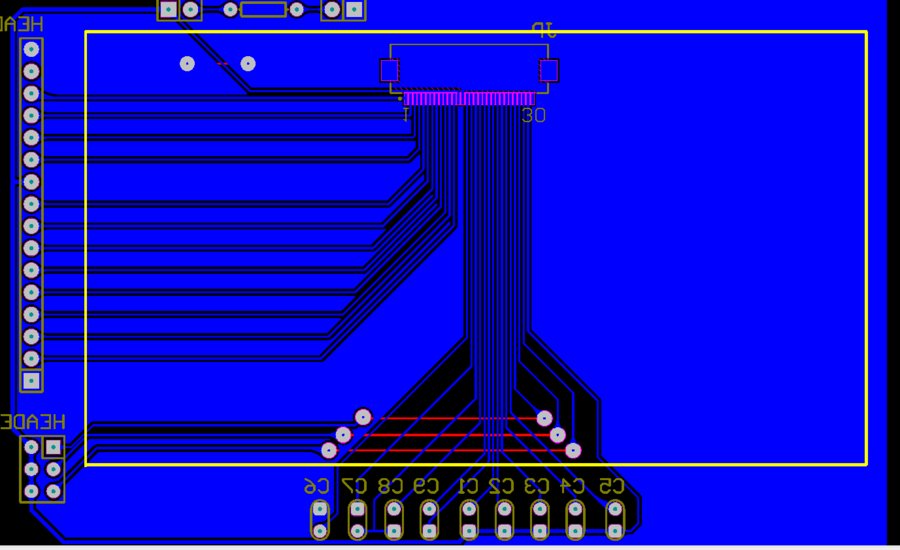
Task: Select the JP reference designator text
Action: pos(544,31)
